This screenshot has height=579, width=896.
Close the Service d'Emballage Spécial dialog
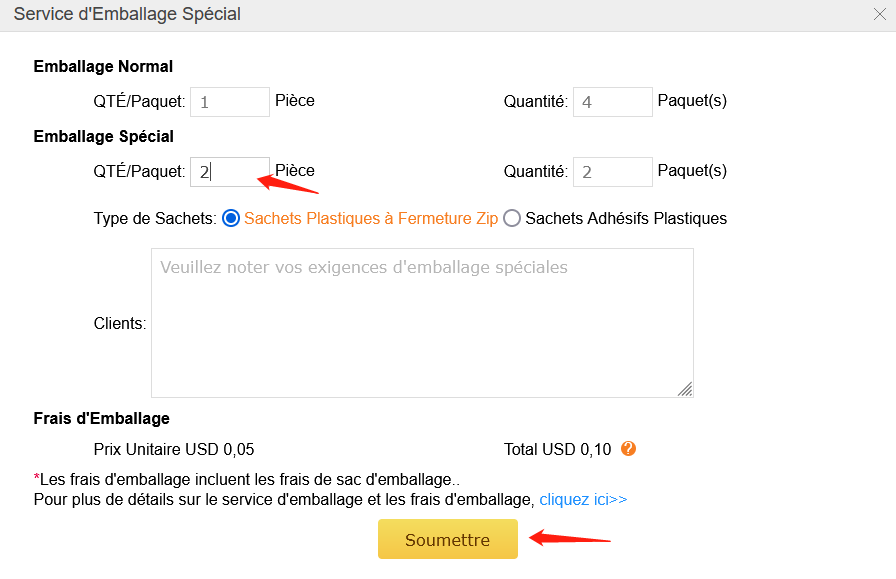point(879,14)
